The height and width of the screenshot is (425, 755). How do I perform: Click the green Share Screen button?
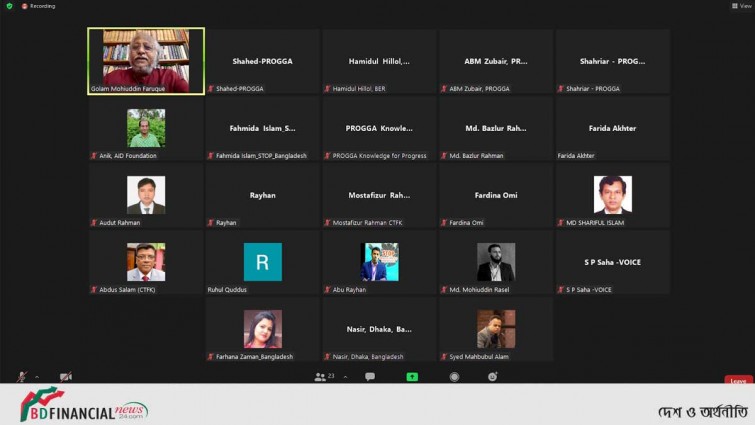pos(412,377)
